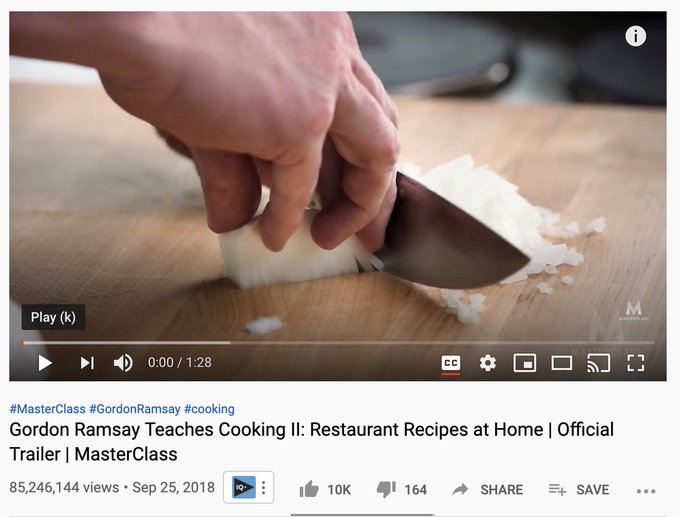Open the #GordonRamsay hashtag link
680x517 pixels.
click(x=135, y=409)
